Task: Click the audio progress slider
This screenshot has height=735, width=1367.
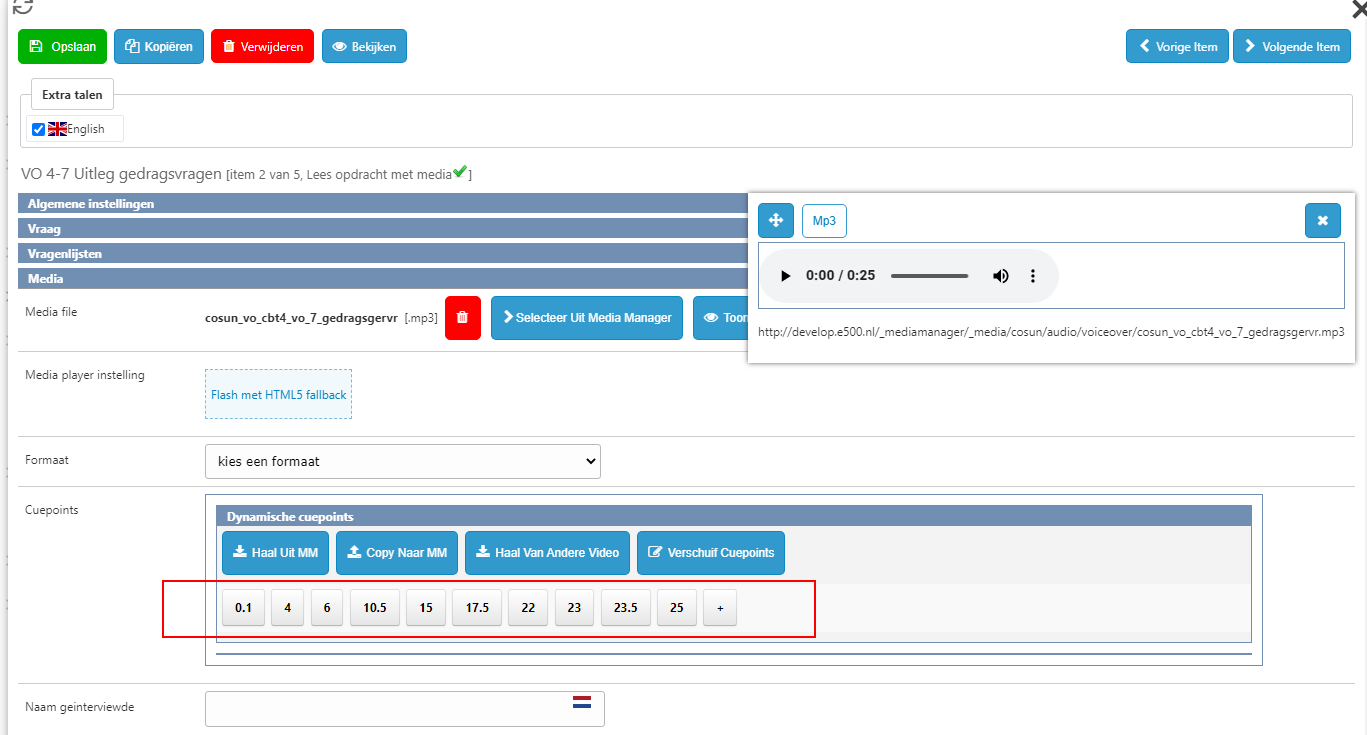Action: tap(929, 276)
